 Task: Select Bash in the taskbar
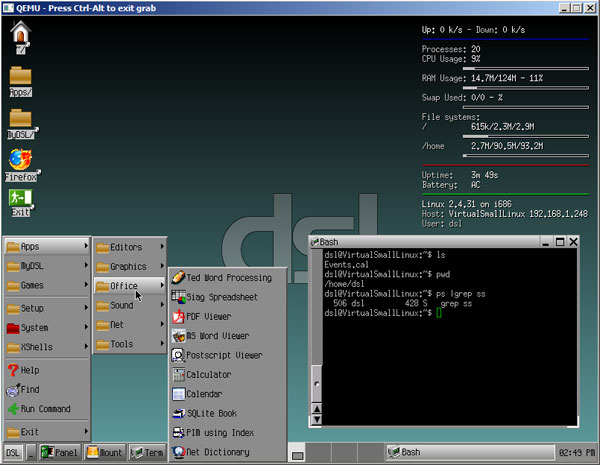[470, 452]
